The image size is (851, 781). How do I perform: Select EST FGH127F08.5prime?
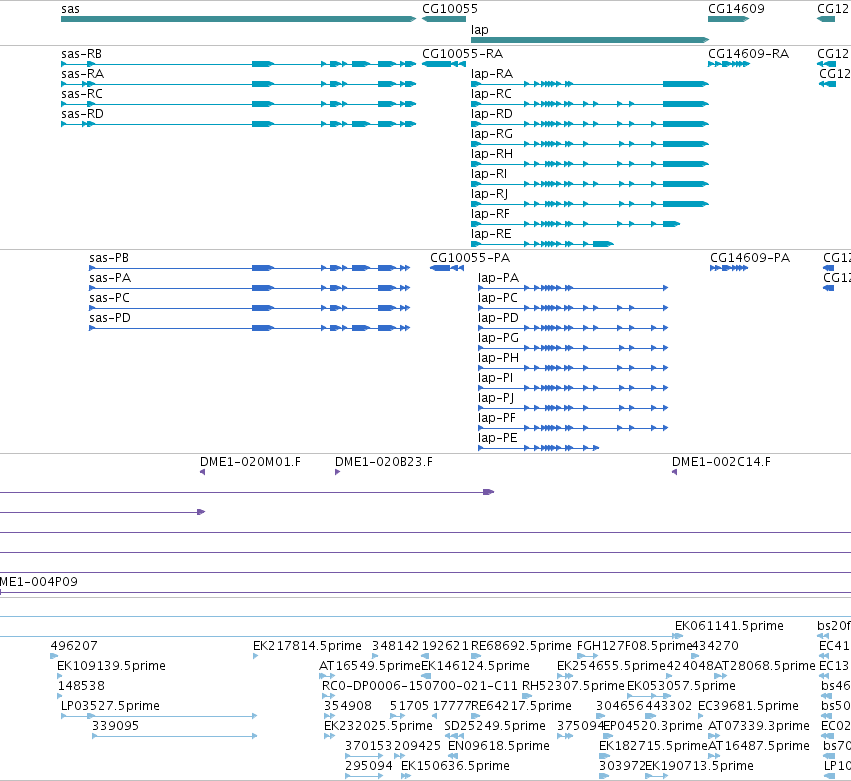(x=587, y=656)
